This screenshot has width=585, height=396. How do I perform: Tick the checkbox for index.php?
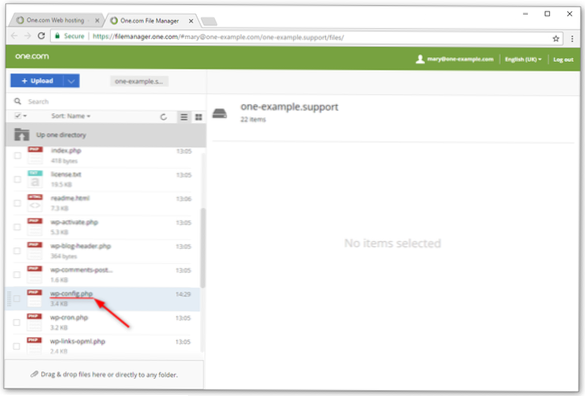click(17, 156)
